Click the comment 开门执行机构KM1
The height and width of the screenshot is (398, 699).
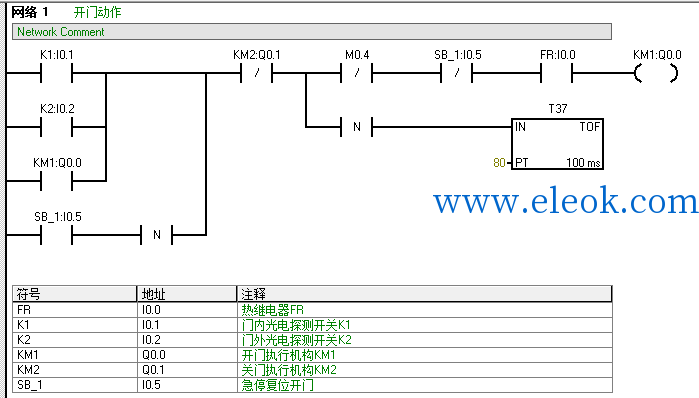tap(288, 355)
